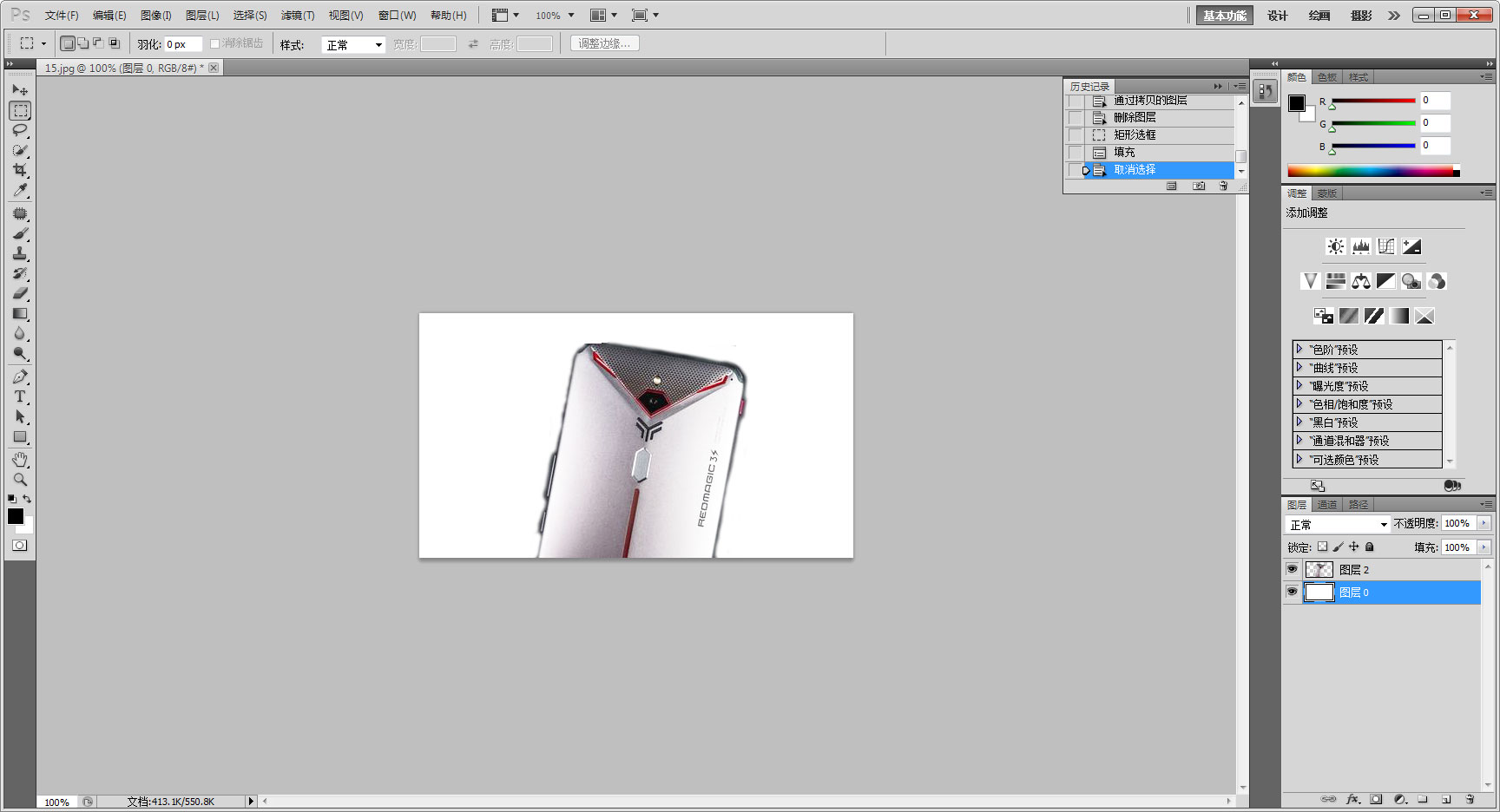Select the Lasso tool
The image size is (1500, 812).
coord(19,130)
